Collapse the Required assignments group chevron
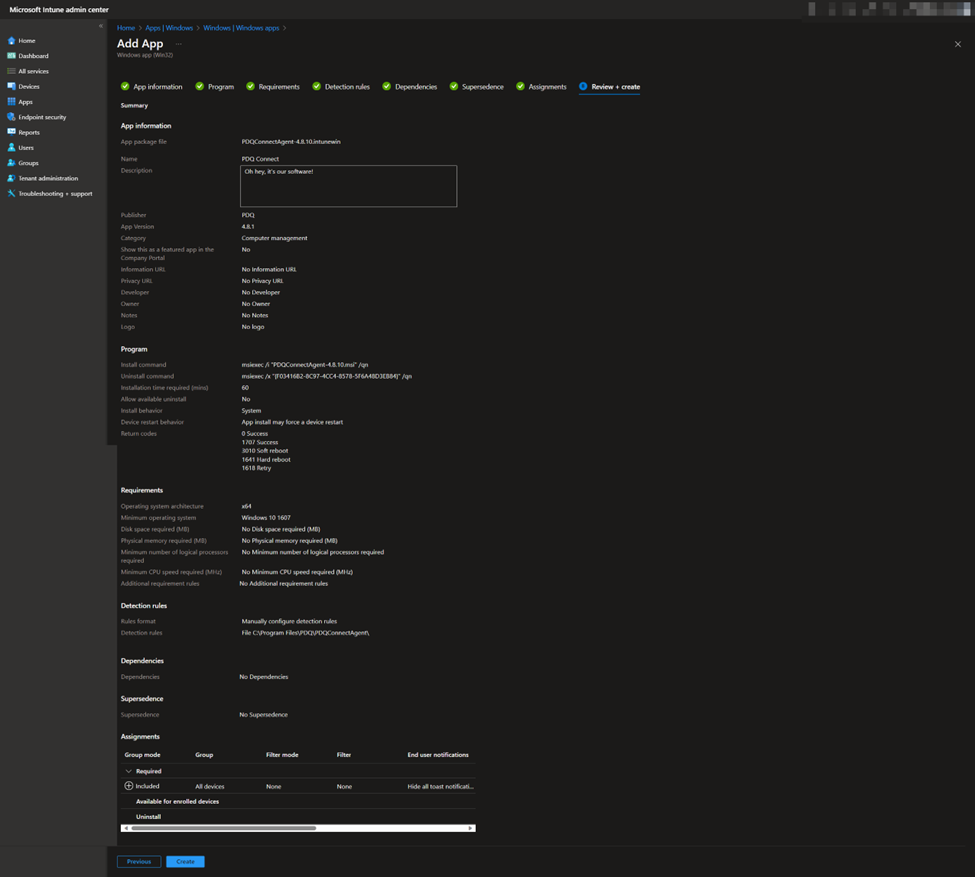Viewport: 975px width, 877px height. (x=129, y=771)
